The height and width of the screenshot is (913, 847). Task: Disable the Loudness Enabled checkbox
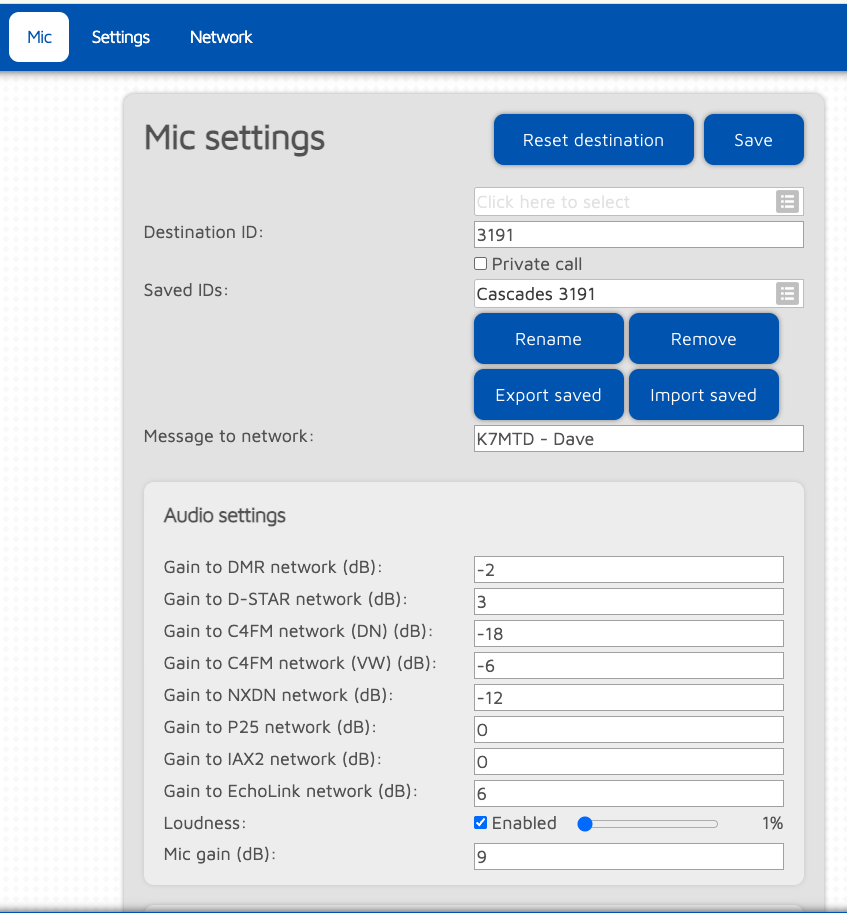click(481, 823)
